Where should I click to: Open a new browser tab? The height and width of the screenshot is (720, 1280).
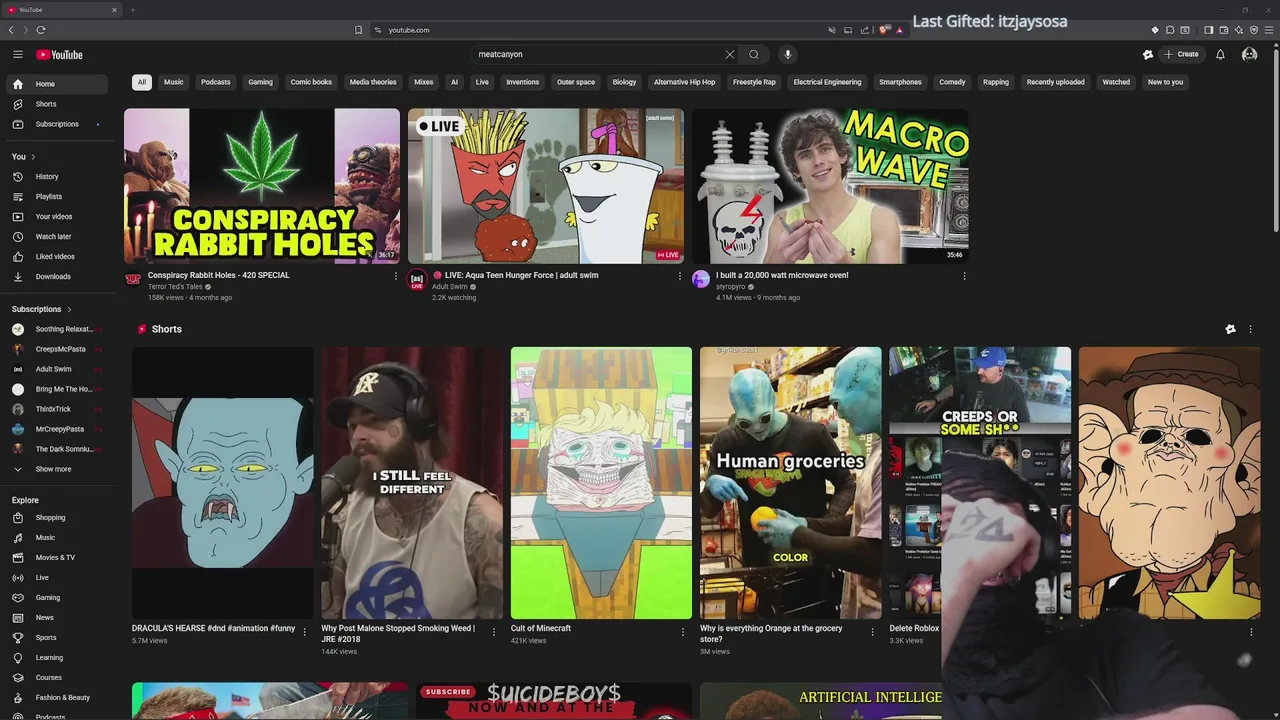(132, 10)
